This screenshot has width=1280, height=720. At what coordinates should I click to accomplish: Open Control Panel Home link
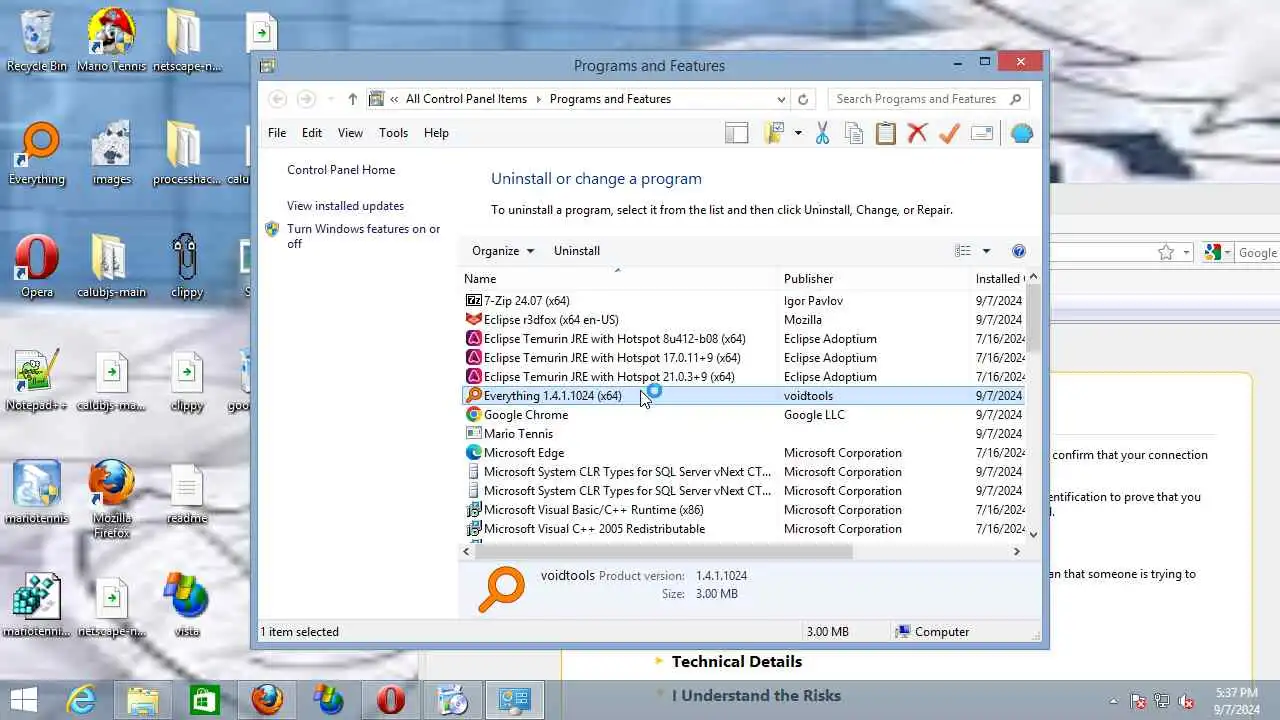[341, 170]
